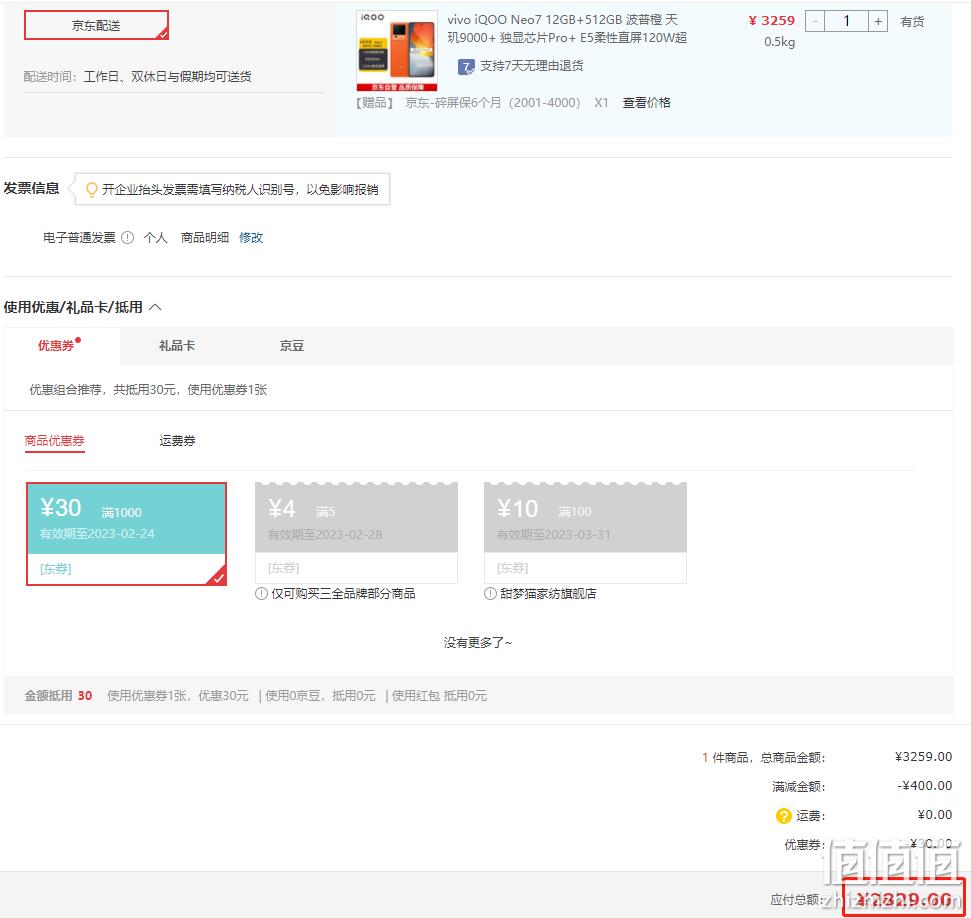Click the quantity input field
The width and height of the screenshot is (971, 918).
point(847,21)
